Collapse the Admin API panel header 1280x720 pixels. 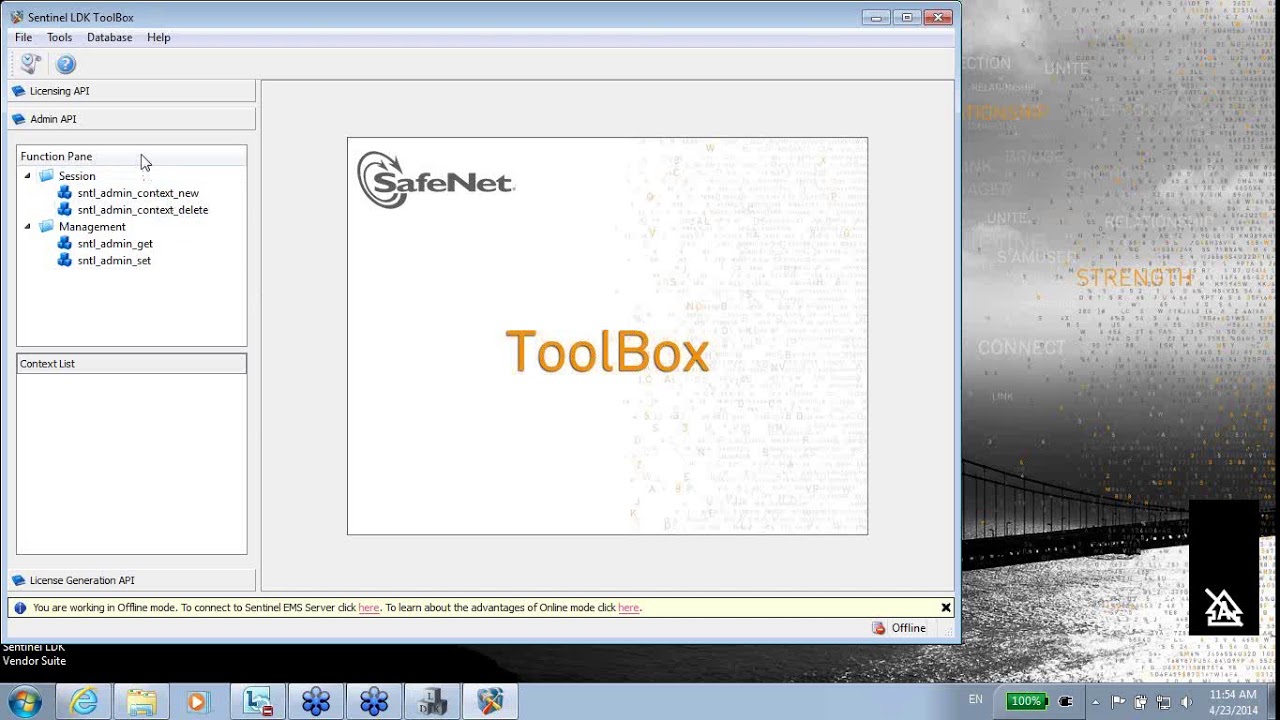132,119
